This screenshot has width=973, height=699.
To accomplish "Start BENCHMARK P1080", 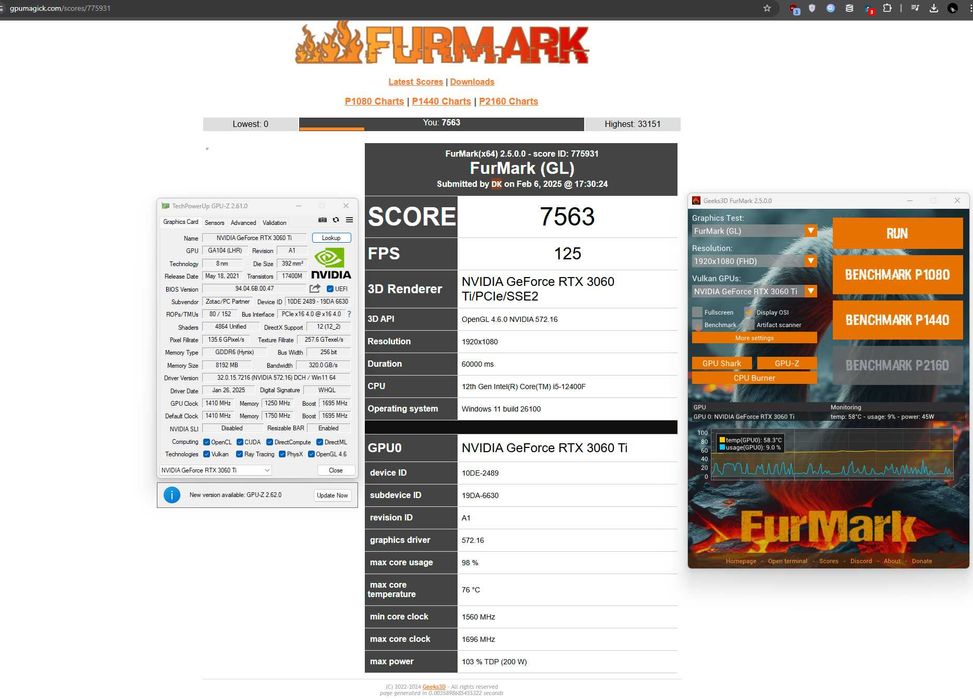I will click(897, 274).
